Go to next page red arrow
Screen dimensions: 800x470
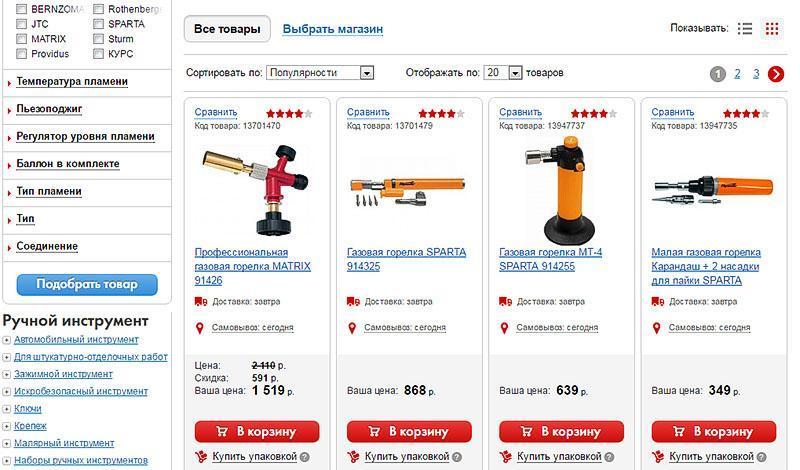click(x=776, y=74)
